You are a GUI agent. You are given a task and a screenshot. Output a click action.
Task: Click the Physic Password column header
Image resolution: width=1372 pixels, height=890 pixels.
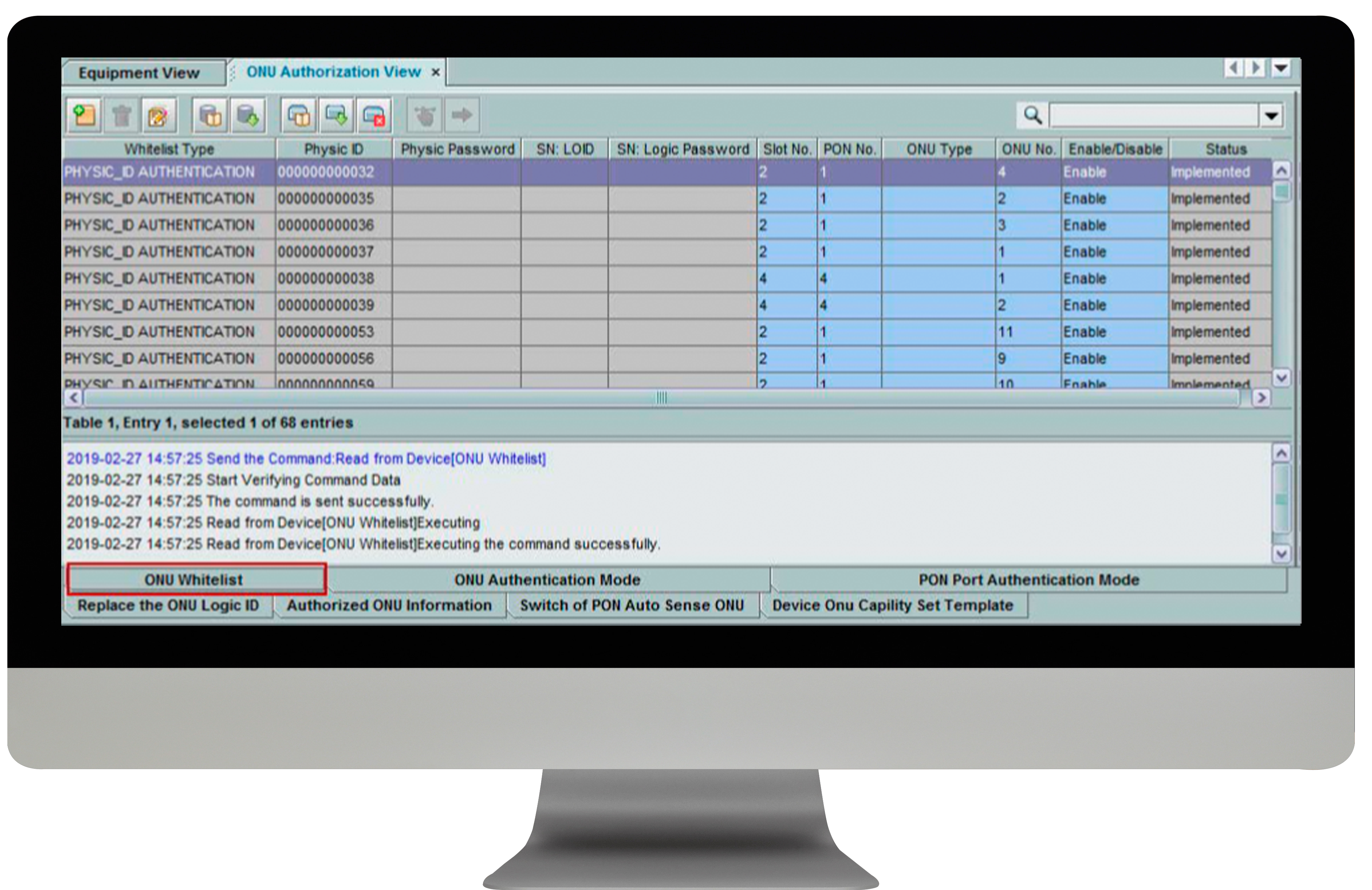pos(457,149)
